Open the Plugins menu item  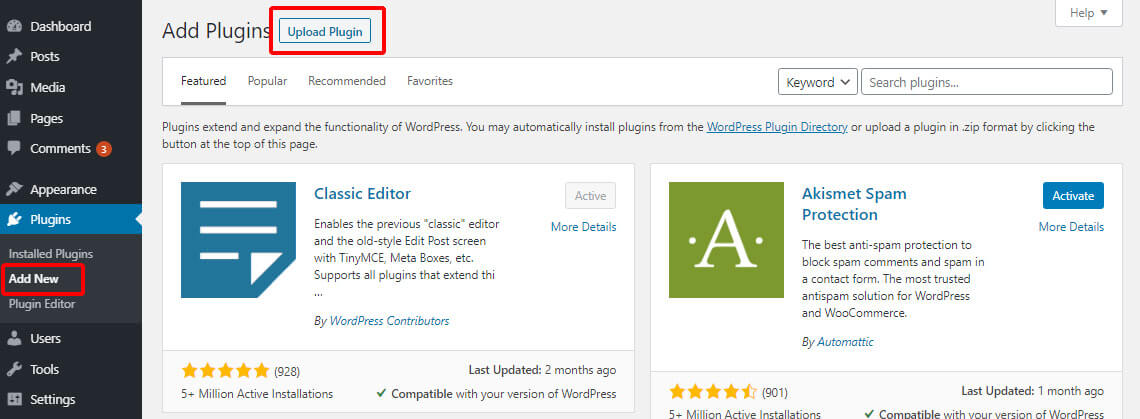coord(71,219)
